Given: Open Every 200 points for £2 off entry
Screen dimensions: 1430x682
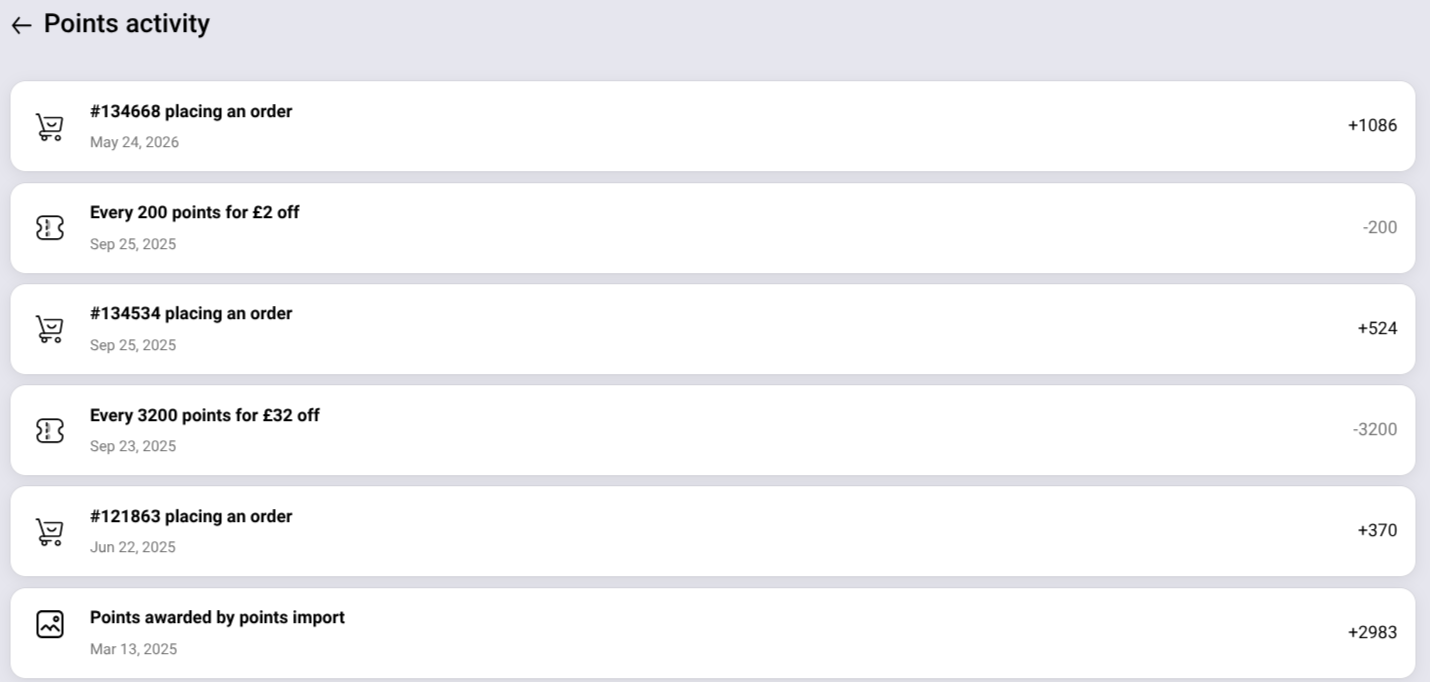Looking at the screenshot, I should pyautogui.click(x=713, y=228).
